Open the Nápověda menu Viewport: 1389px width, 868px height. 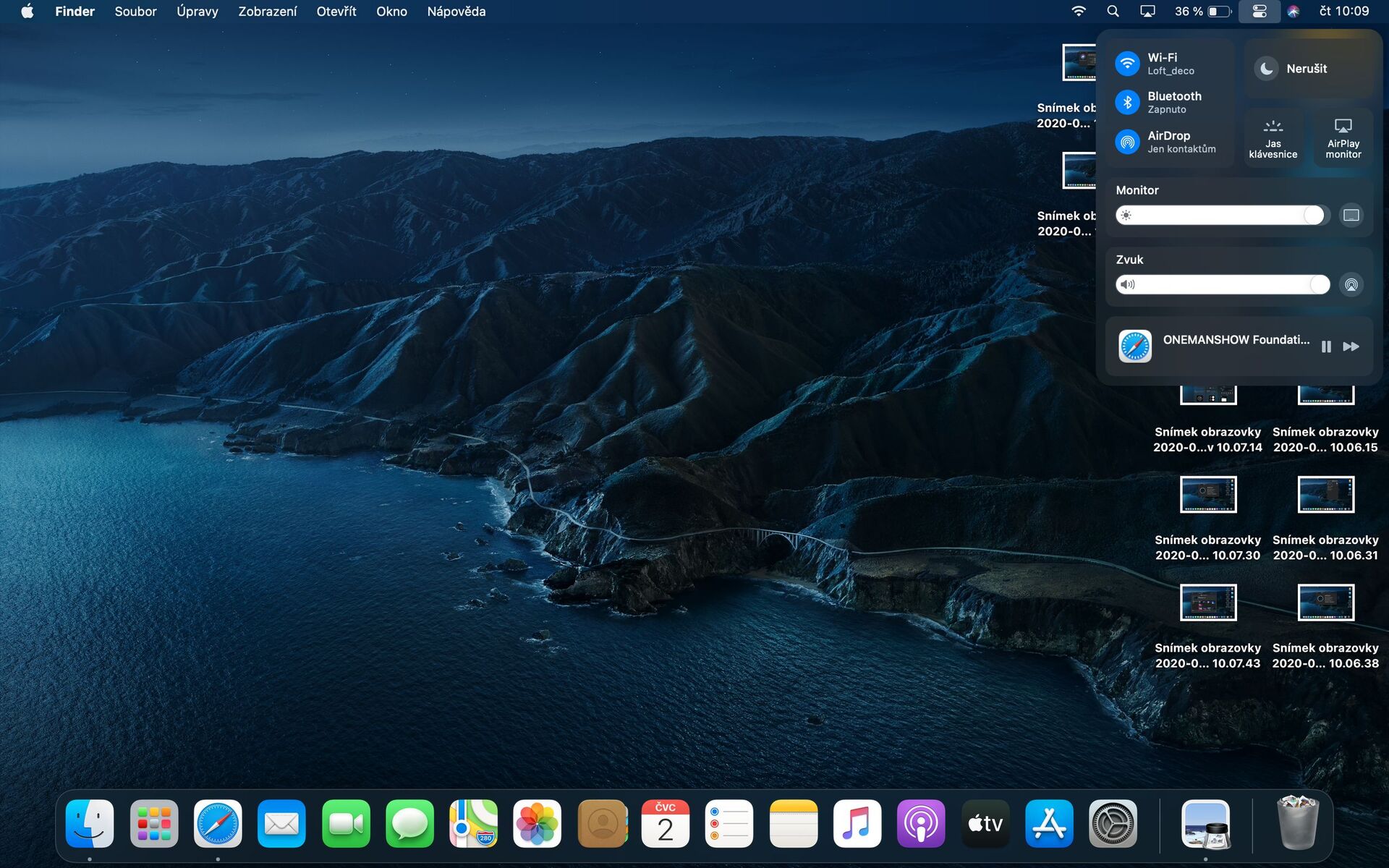tap(456, 11)
